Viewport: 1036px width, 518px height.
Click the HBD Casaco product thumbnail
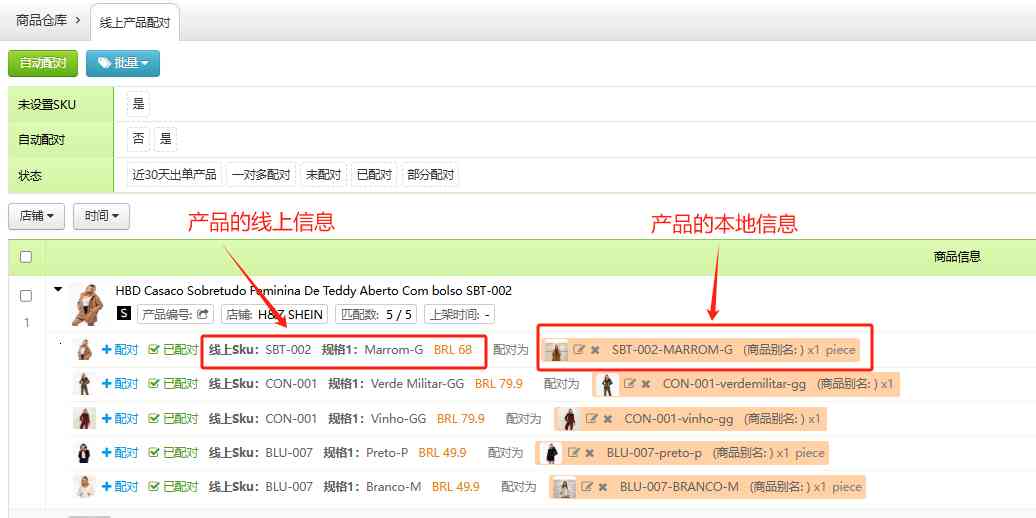point(88,304)
